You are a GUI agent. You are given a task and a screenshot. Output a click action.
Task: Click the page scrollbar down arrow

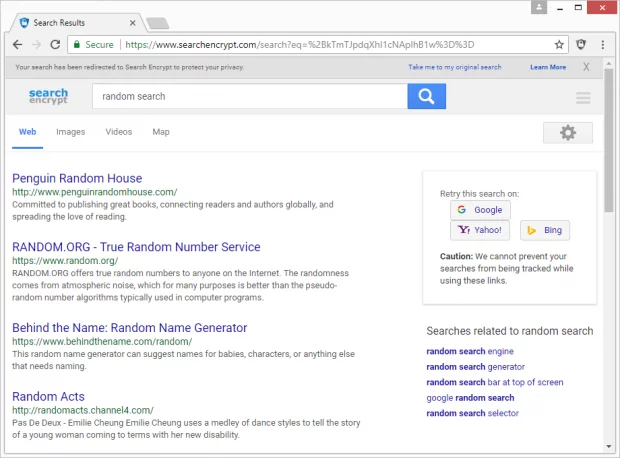point(609,447)
